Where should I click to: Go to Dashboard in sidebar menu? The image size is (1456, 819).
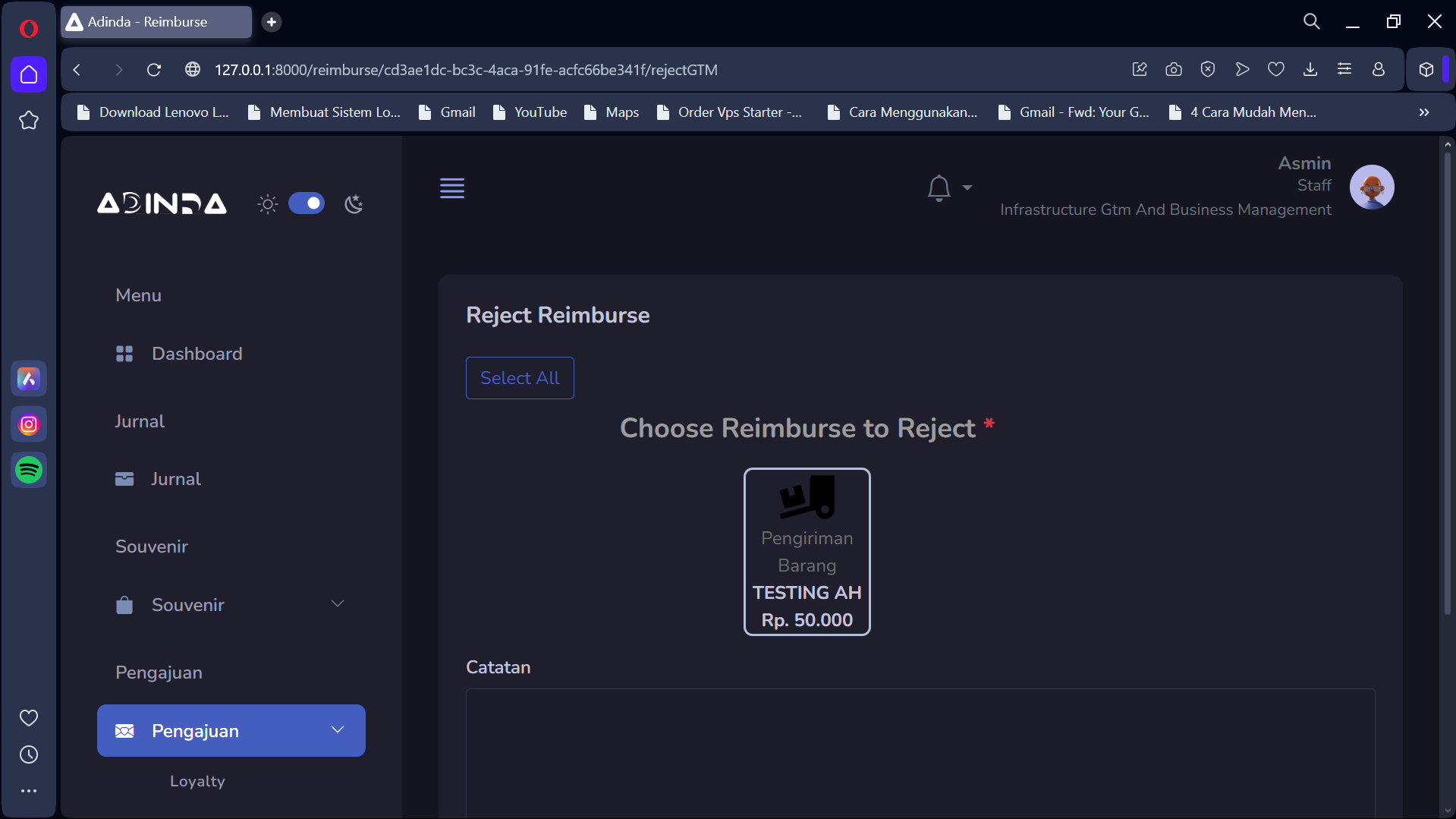coord(197,354)
